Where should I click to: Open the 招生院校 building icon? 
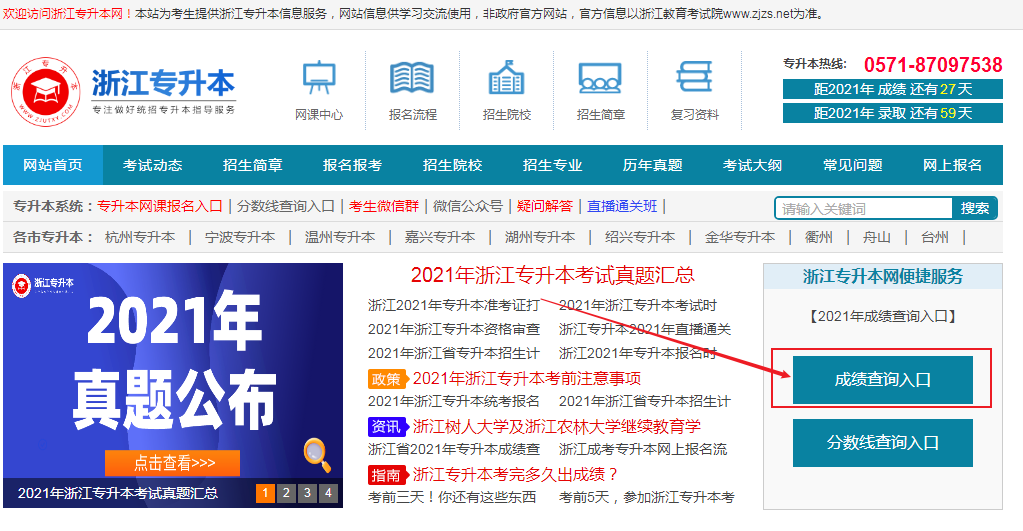point(506,79)
